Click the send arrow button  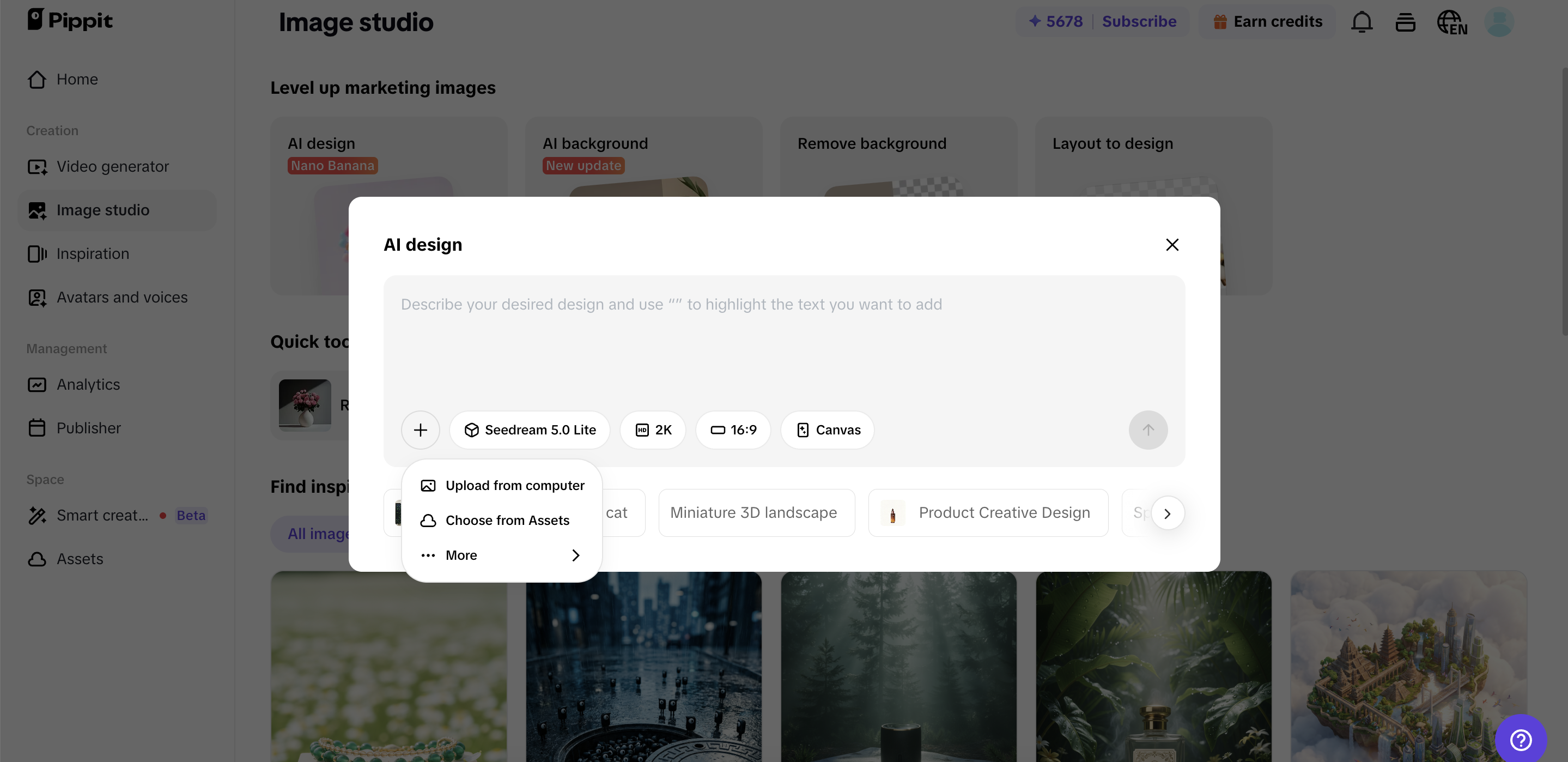click(x=1148, y=430)
